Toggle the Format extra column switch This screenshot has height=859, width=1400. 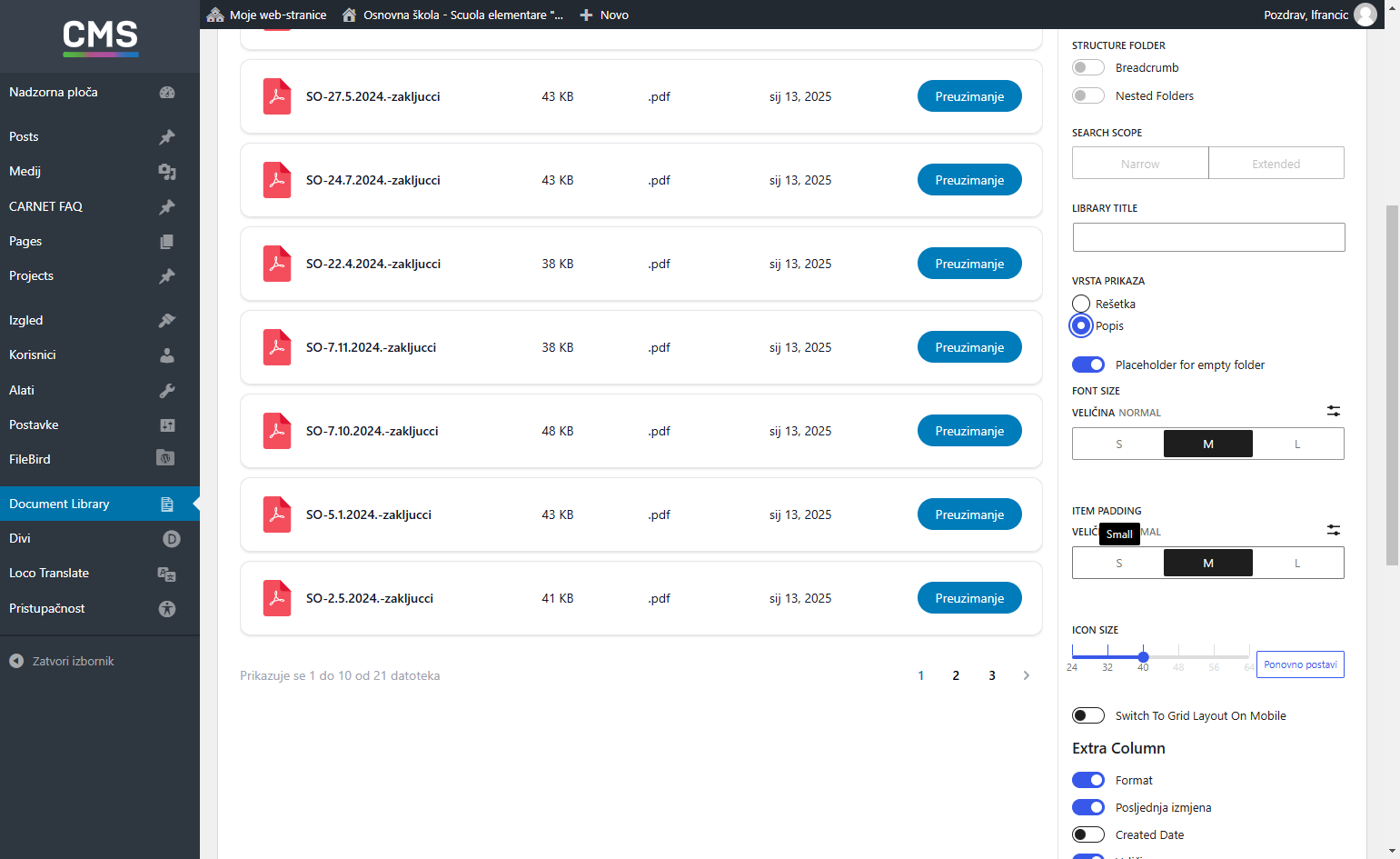tap(1088, 780)
